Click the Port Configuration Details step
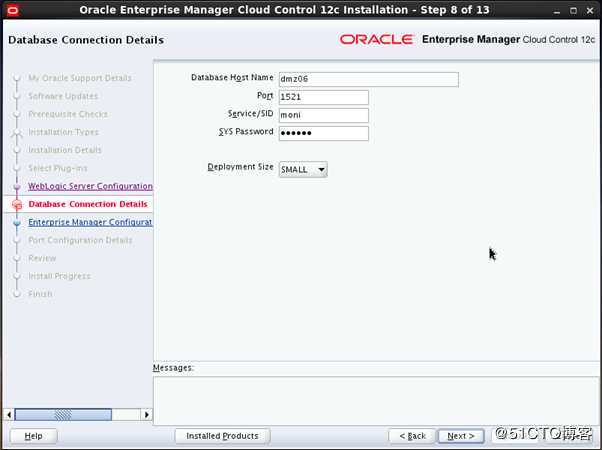The image size is (602, 450). coord(80,240)
